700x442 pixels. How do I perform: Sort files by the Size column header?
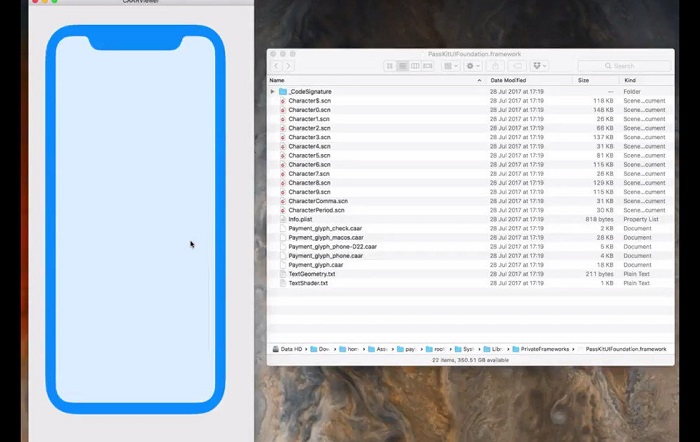coord(595,80)
